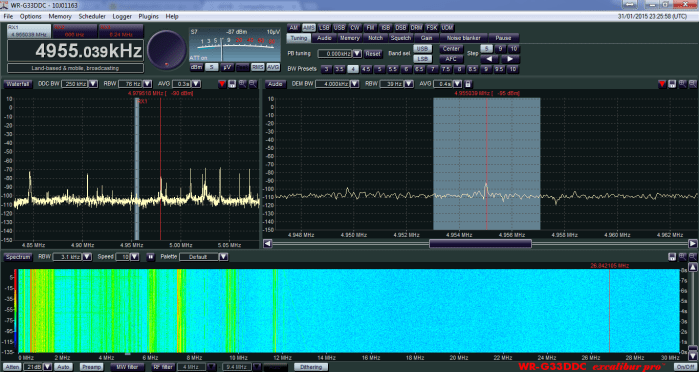Click the Center button
Image resolution: width=699 pixels, height=372 pixels.
(x=451, y=49)
